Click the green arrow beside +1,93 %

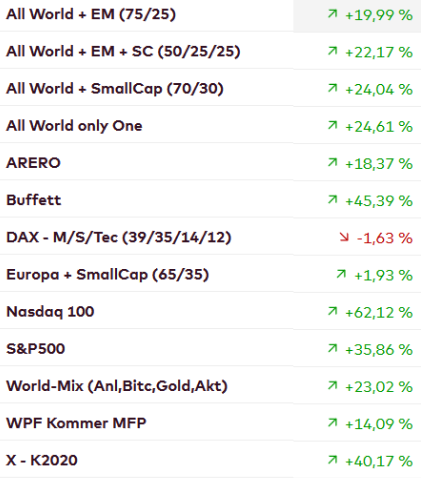tap(341, 274)
